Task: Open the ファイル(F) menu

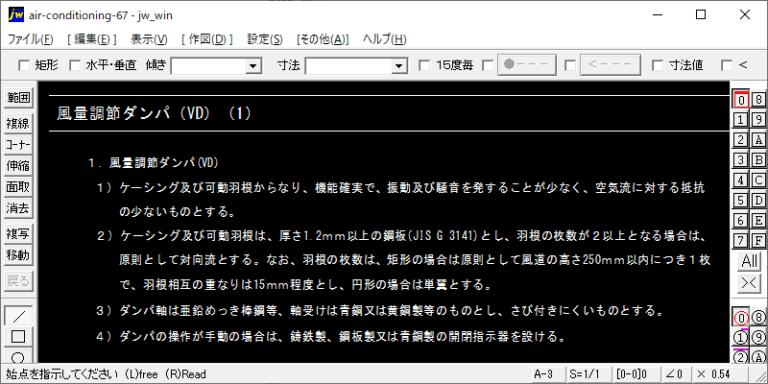Action: point(30,40)
